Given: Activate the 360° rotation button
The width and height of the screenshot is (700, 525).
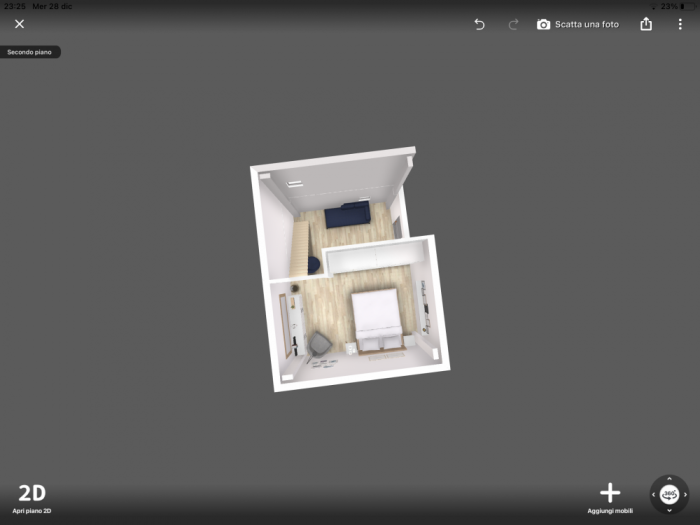Looking at the screenshot, I should point(669,494).
